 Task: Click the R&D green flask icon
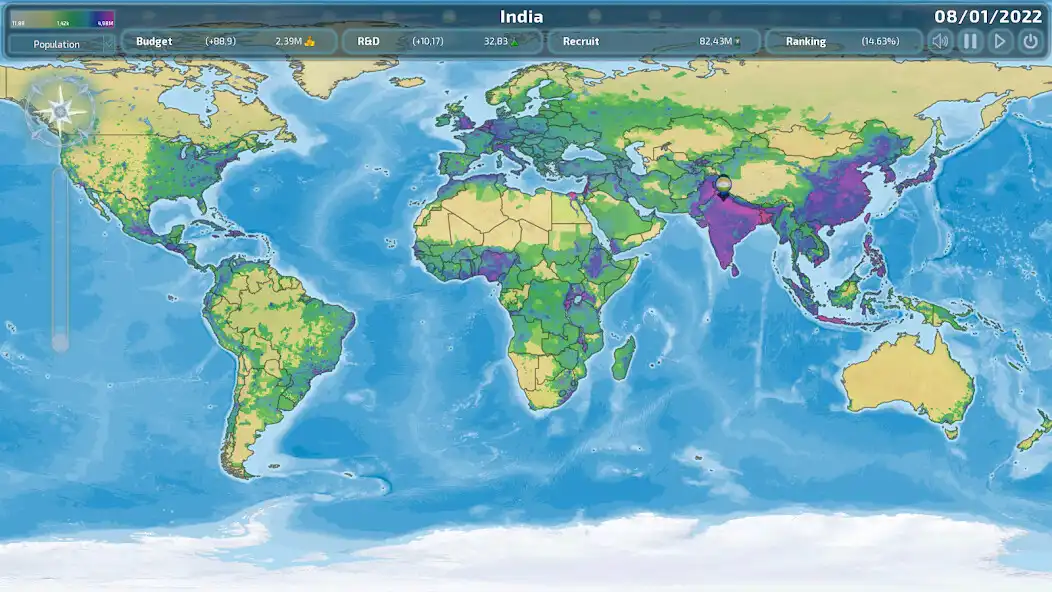coord(515,42)
